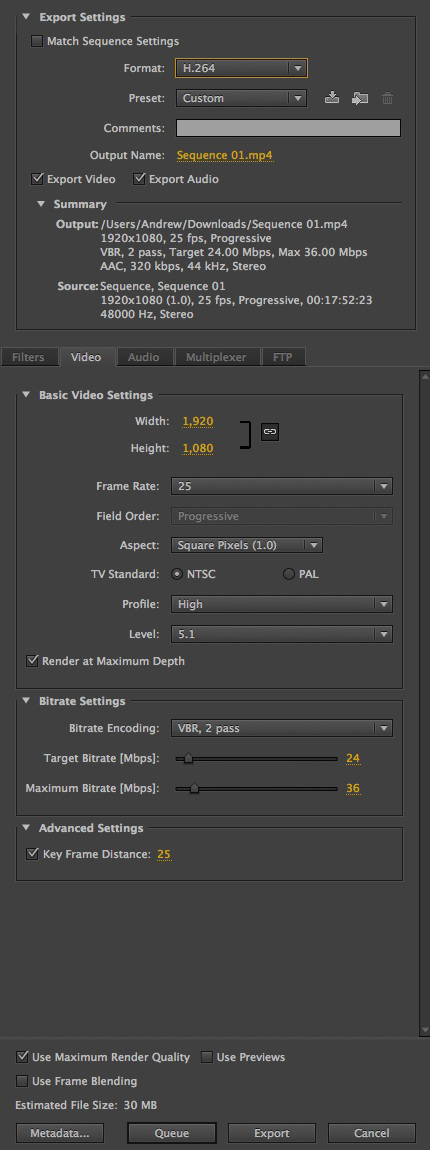Select the PAL TV Standard radio button
The width and height of the screenshot is (430, 1150).
coord(288,574)
